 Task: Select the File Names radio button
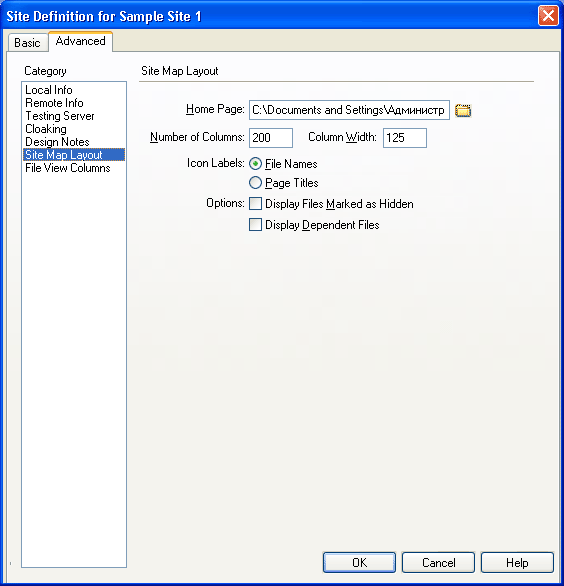[x=255, y=164]
